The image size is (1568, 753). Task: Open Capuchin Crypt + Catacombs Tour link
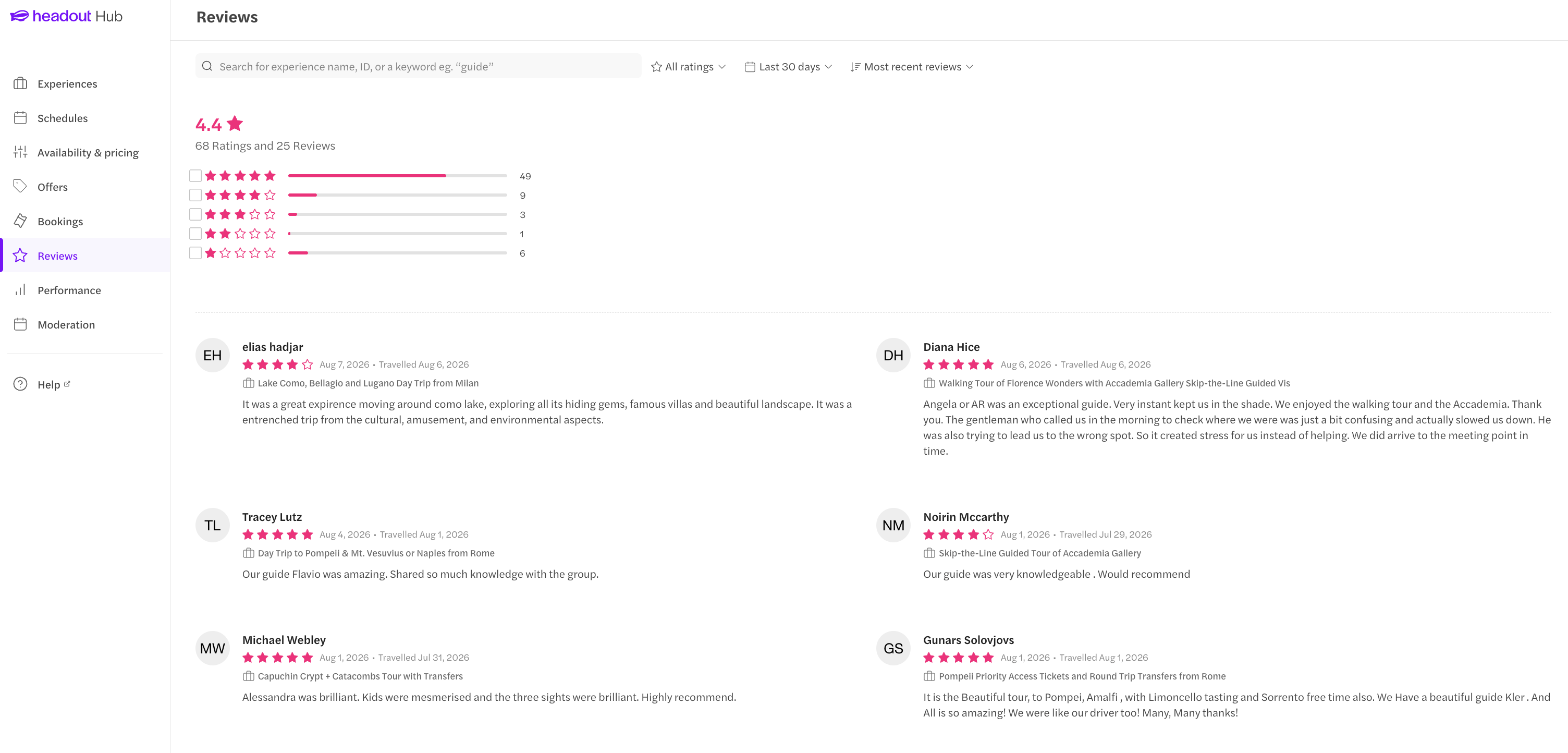(x=360, y=676)
